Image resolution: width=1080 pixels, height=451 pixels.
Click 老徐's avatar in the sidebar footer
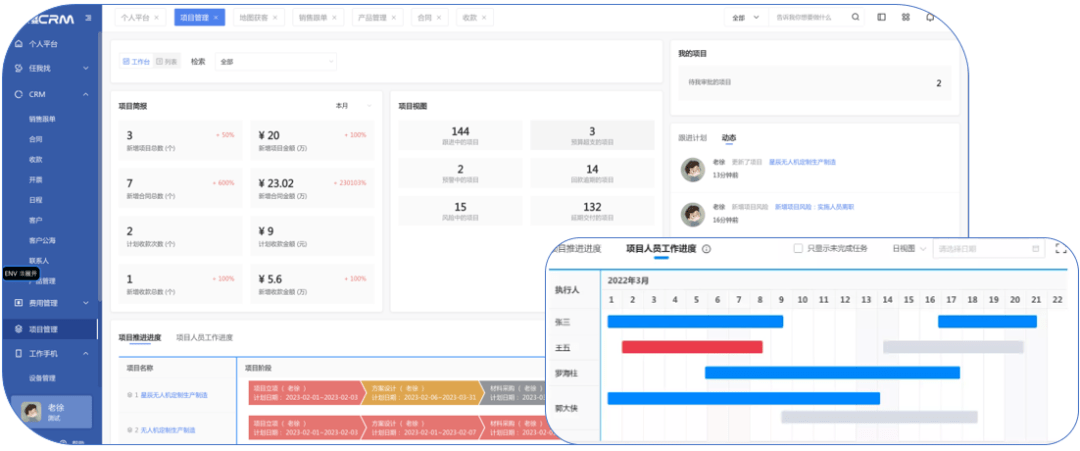(29, 412)
